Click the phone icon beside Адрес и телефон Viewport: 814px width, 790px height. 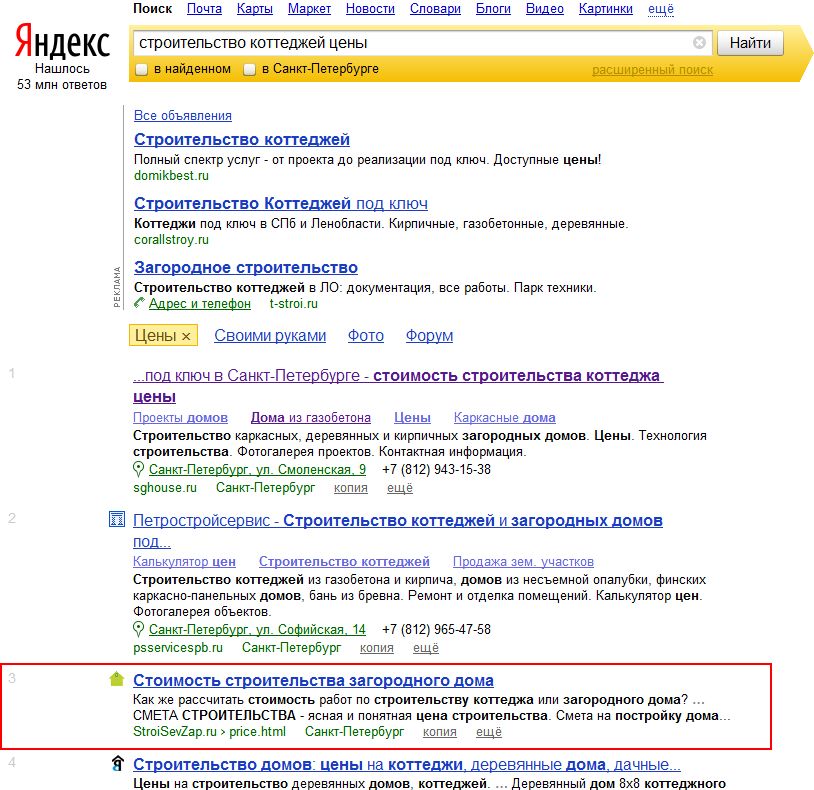point(139,303)
